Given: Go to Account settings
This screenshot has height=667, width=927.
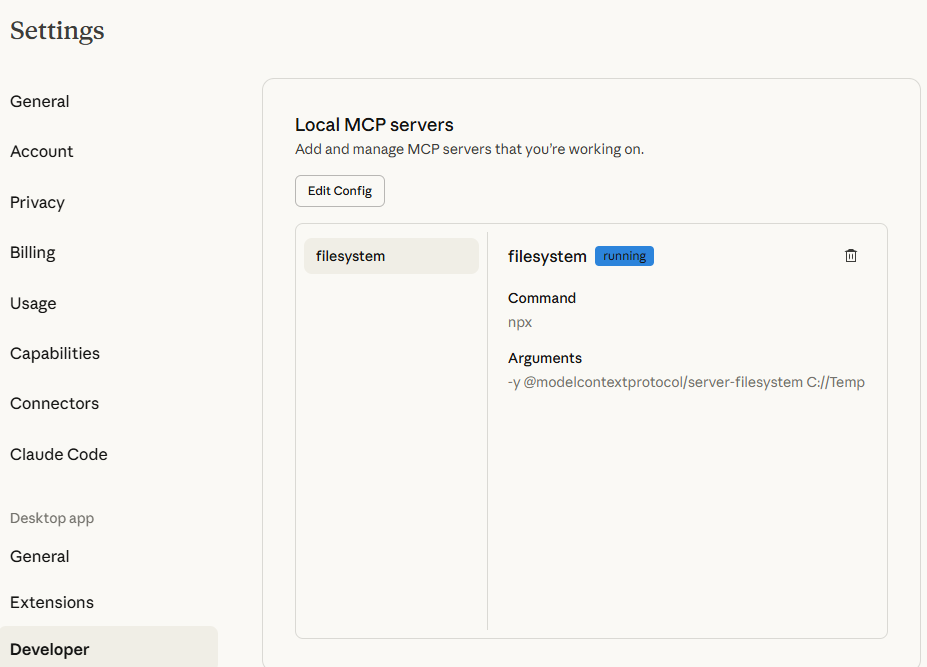Looking at the screenshot, I should [x=42, y=152].
